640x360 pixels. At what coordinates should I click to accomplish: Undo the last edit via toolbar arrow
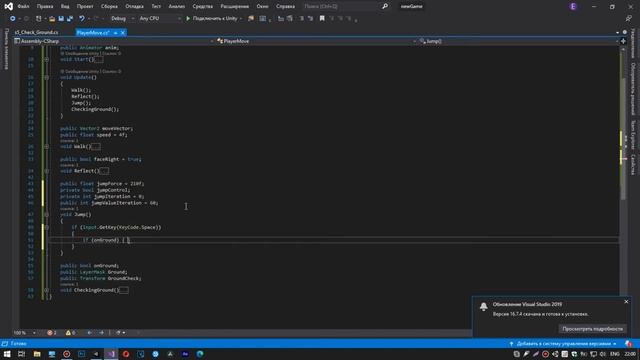(82, 18)
